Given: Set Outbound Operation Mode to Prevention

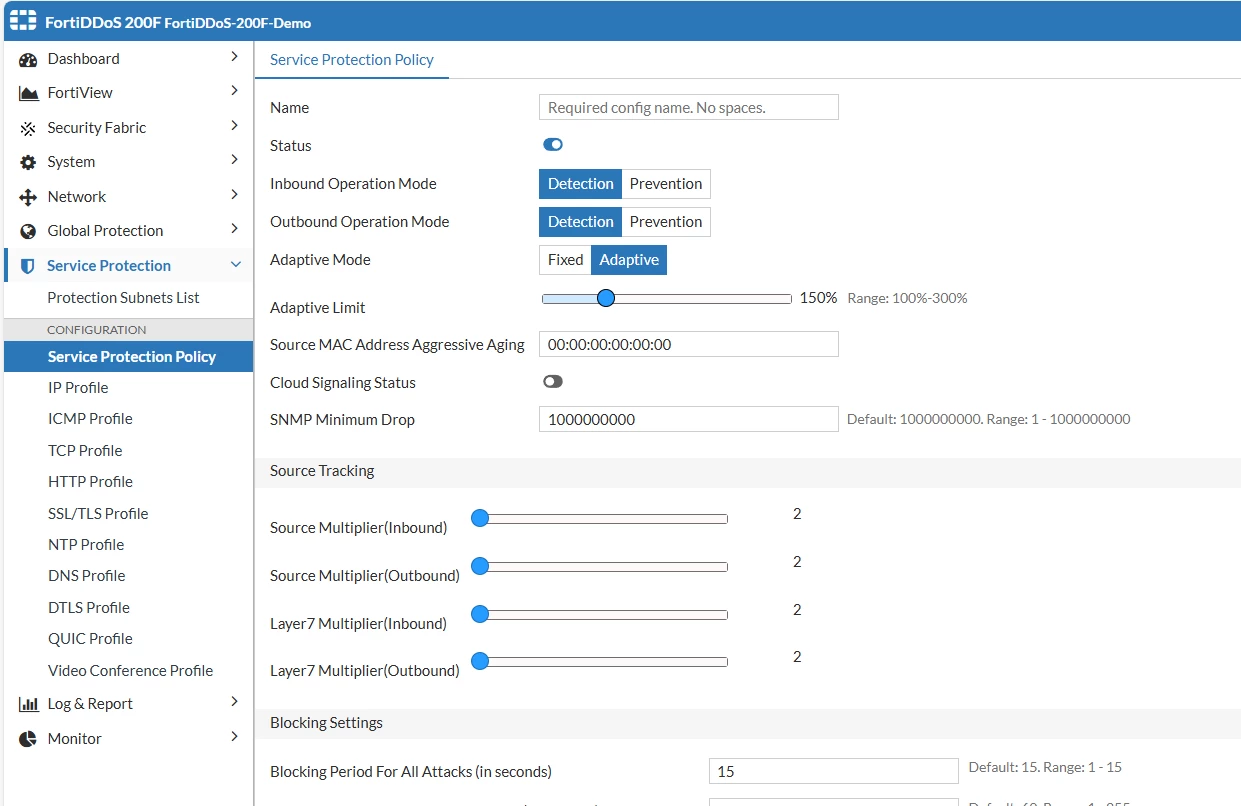Looking at the screenshot, I should click(x=666, y=222).
